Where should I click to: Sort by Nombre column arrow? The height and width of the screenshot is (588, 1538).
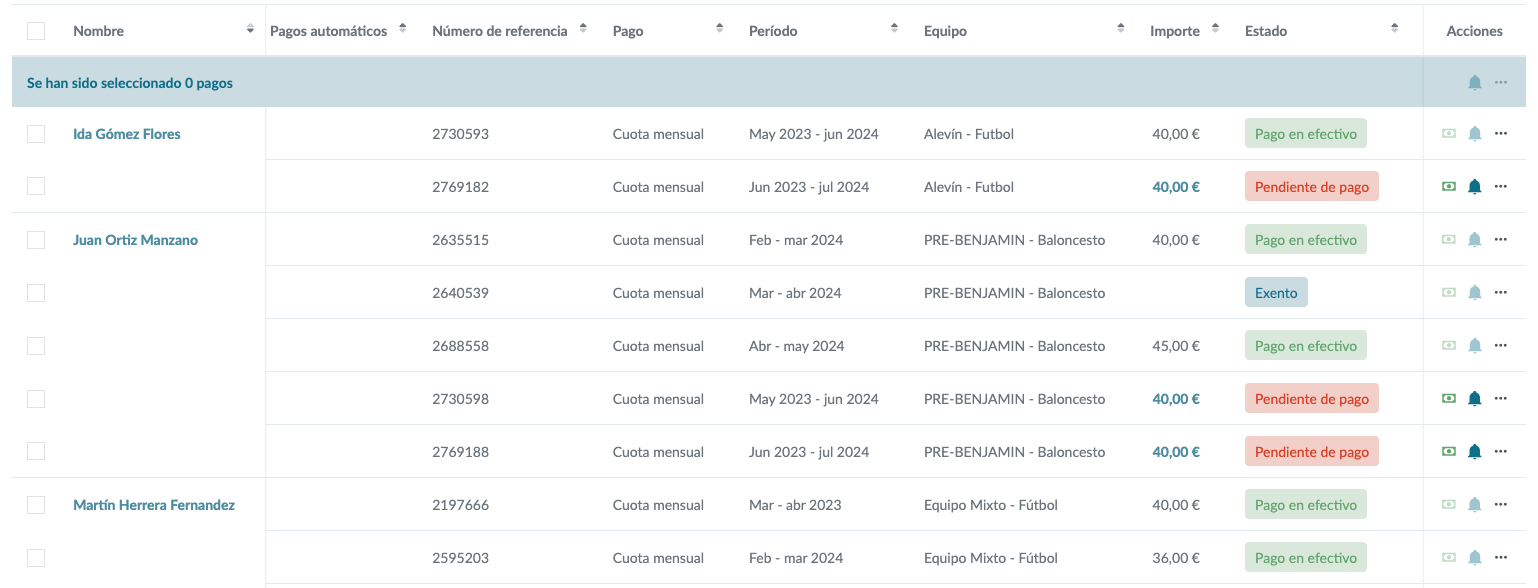250,30
